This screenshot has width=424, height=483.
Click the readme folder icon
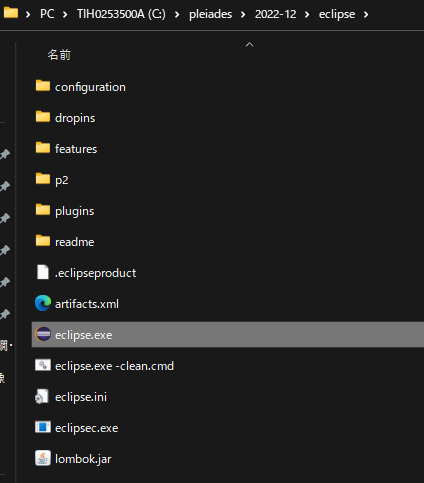(x=43, y=241)
